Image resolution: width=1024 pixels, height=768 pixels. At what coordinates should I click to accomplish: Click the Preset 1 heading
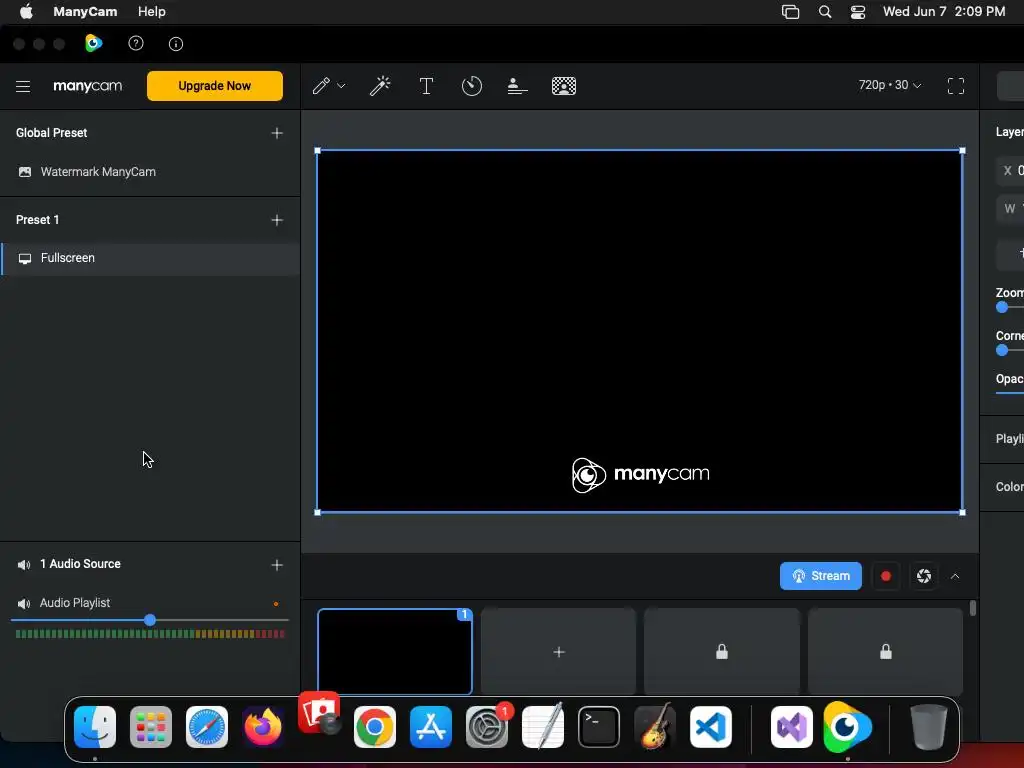pyautogui.click(x=37, y=220)
